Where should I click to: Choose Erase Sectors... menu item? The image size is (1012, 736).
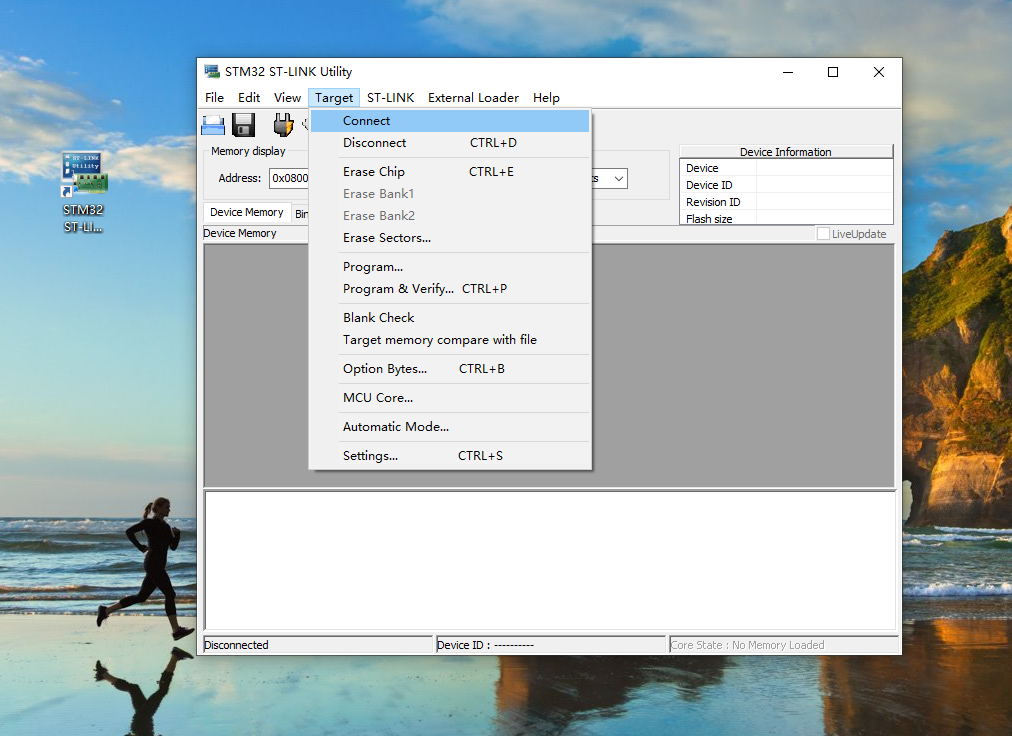click(450, 238)
